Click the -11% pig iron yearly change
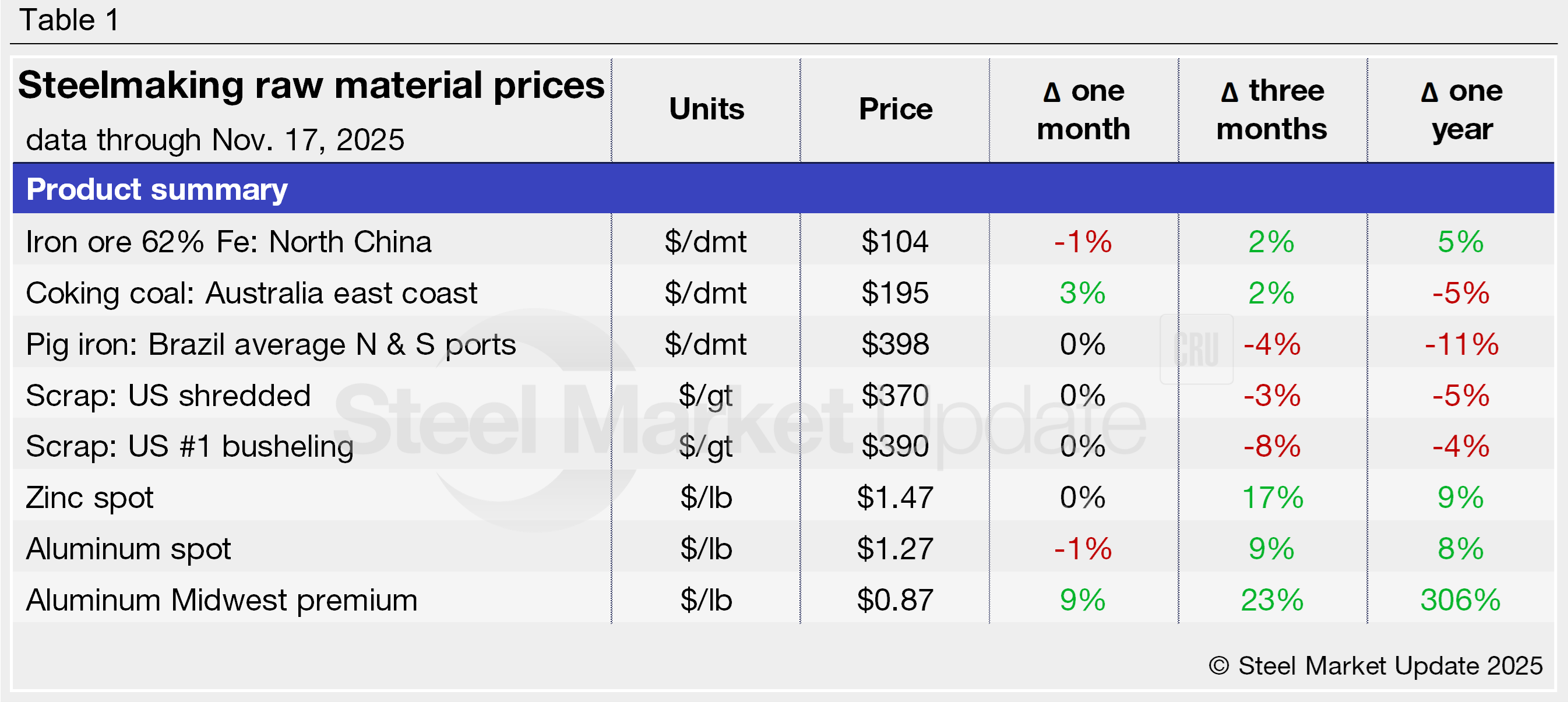1568x702 pixels. pyautogui.click(x=1461, y=344)
